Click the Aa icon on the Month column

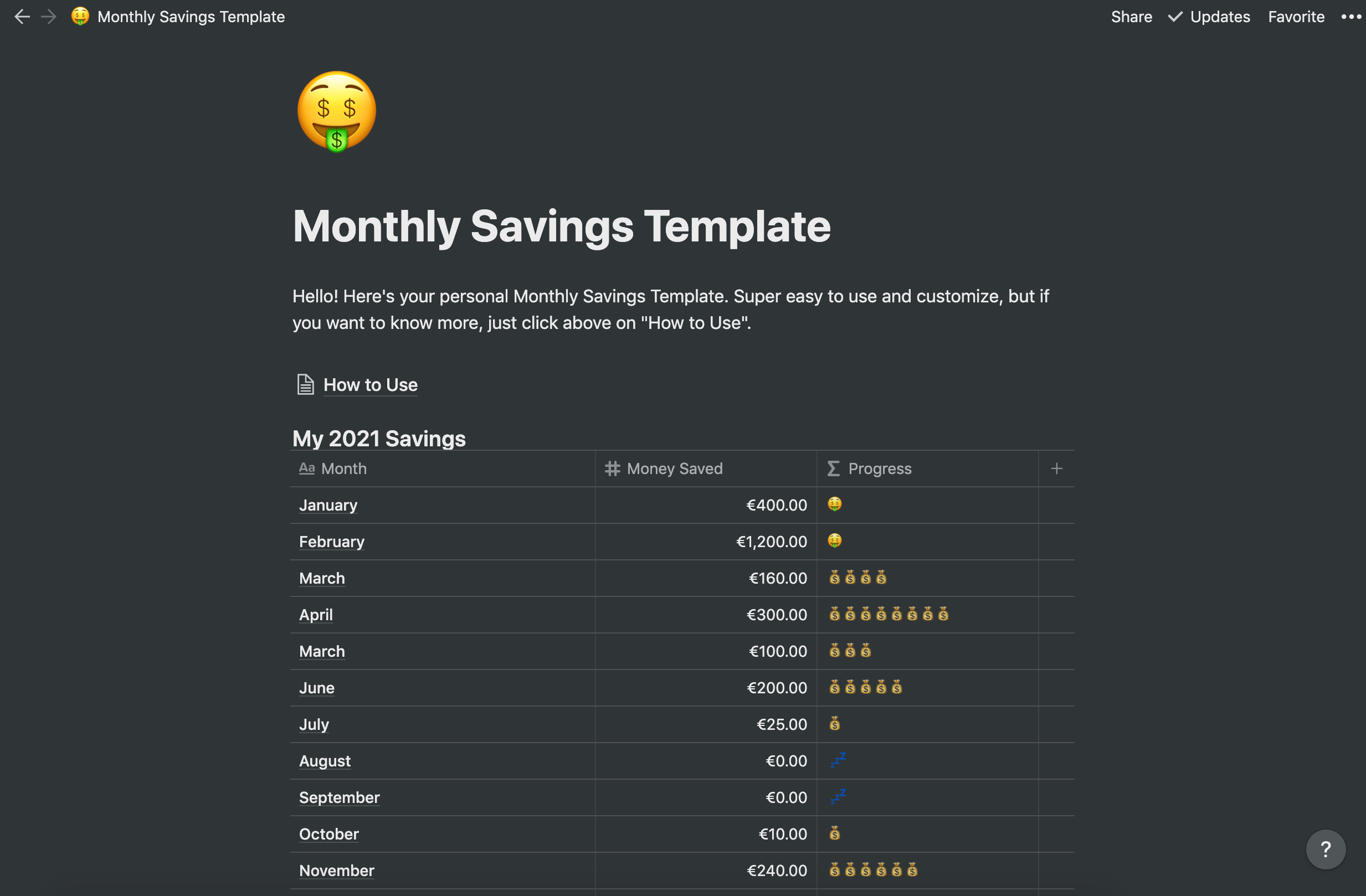[x=306, y=468]
